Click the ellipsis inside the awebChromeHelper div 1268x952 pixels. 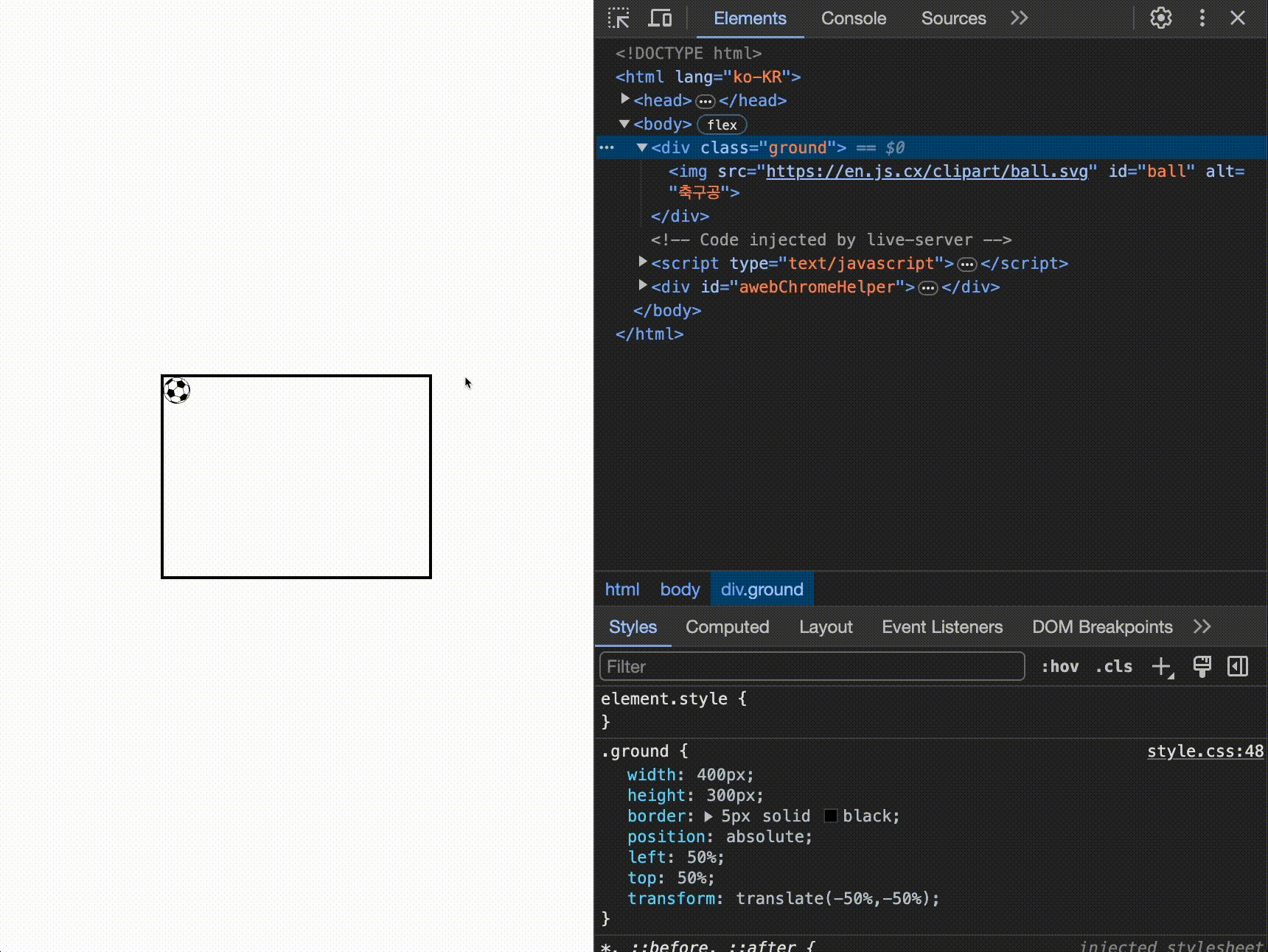click(x=928, y=288)
